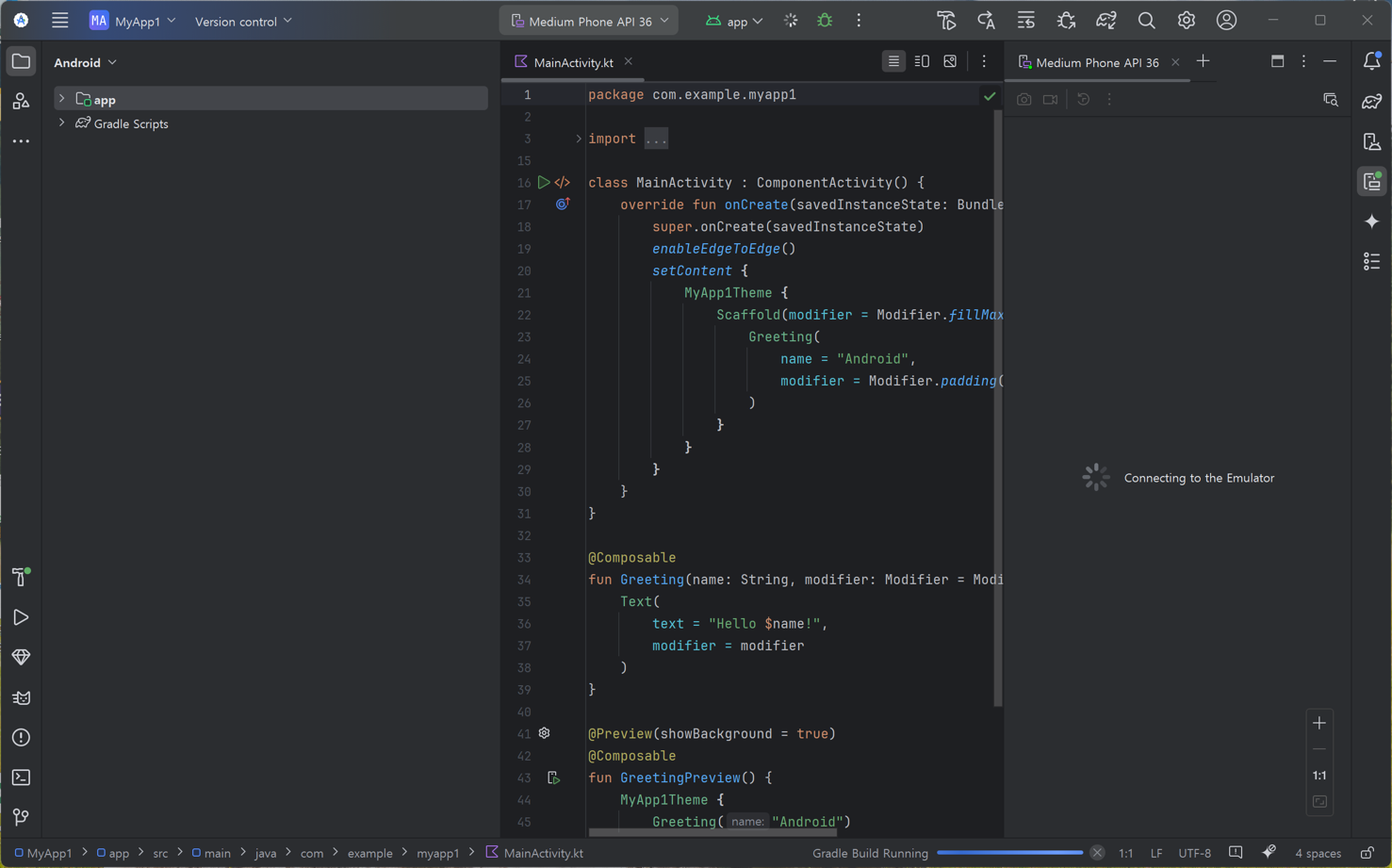Open Search Everywhere magnifier
Image resolution: width=1392 pixels, height=868 pixels.
(x=1146, y=20)
